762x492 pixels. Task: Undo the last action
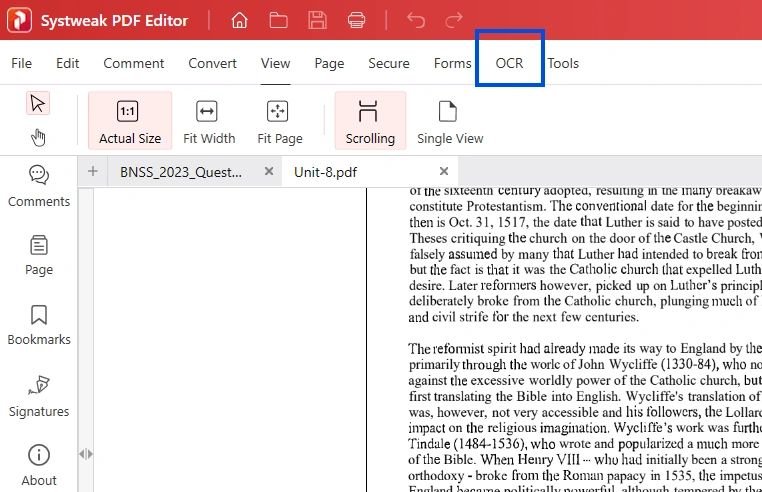416,20
